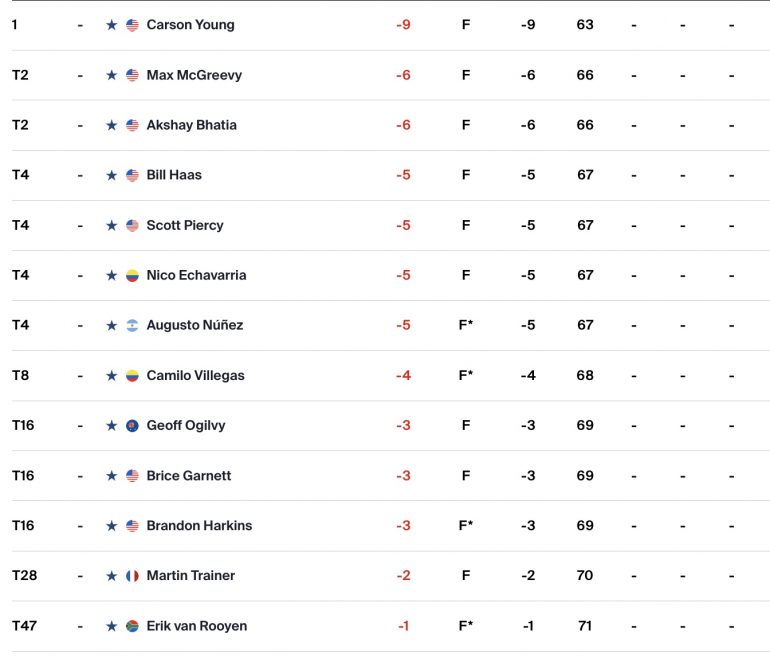Click South Africa flag beside Erik van Rooyen

(132, 626)
